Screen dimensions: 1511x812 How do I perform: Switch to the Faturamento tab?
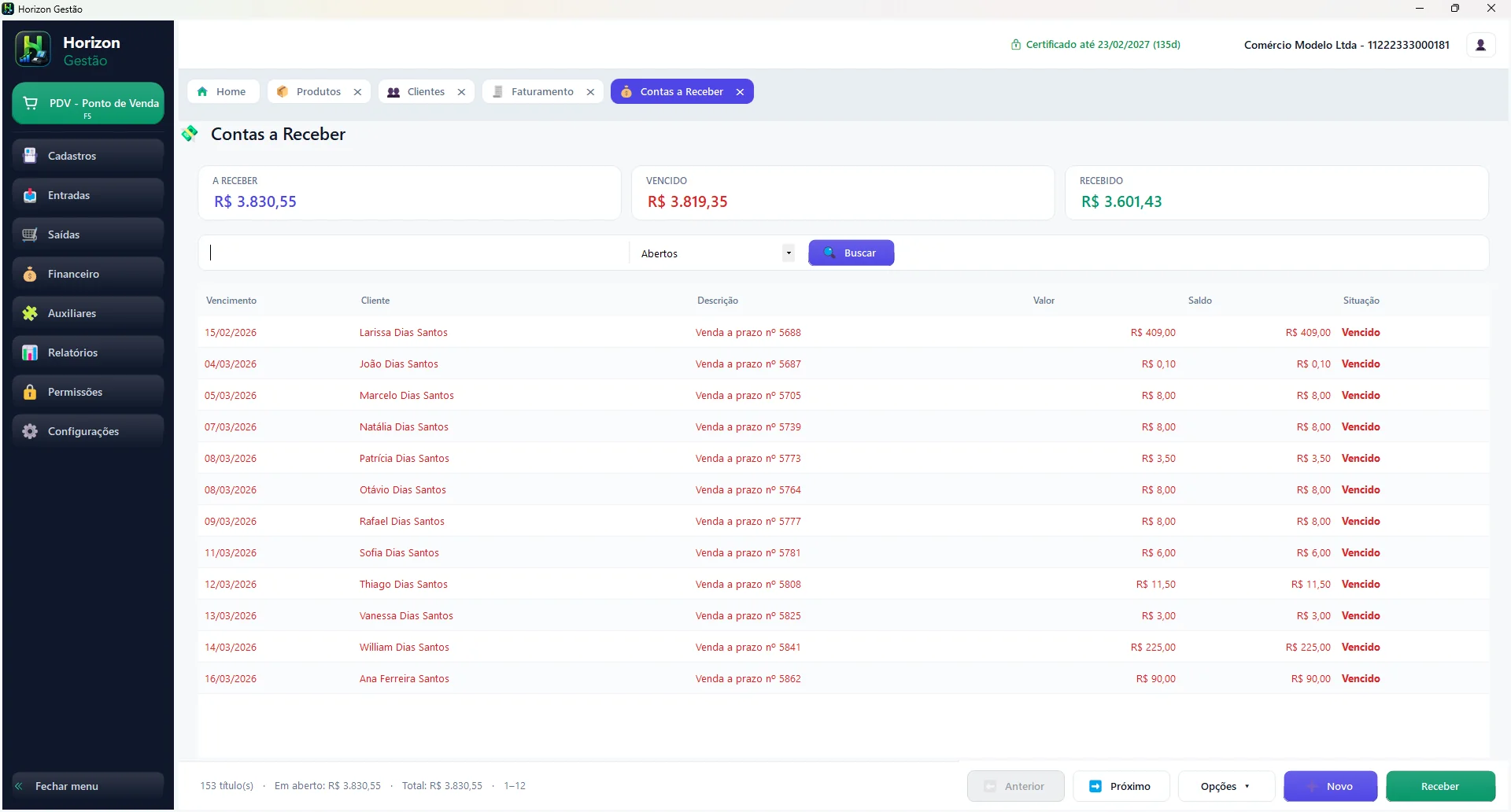tap(542, 92)
